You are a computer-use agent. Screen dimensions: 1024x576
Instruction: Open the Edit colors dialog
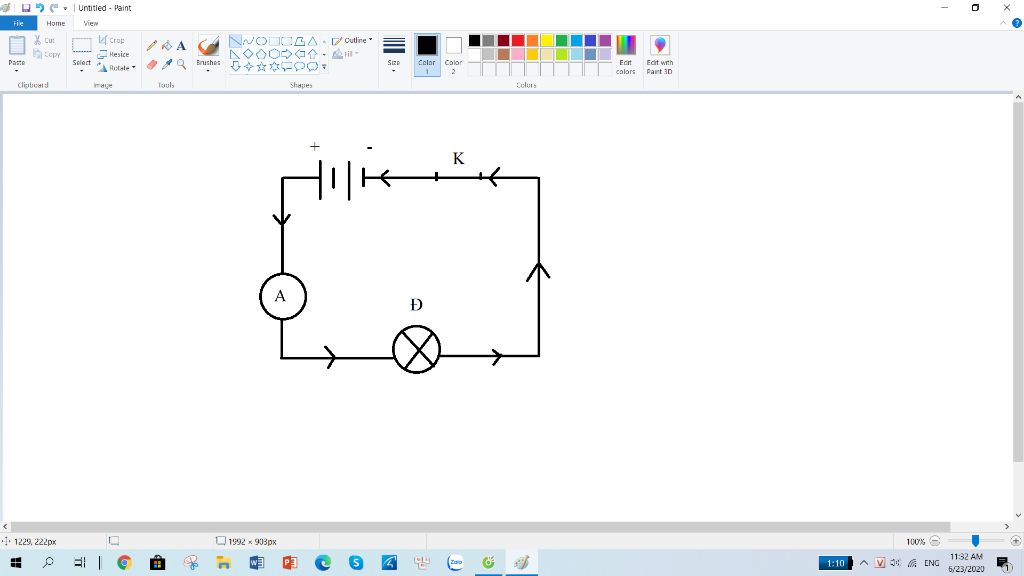pyautogui.click(x=626, y=55)
